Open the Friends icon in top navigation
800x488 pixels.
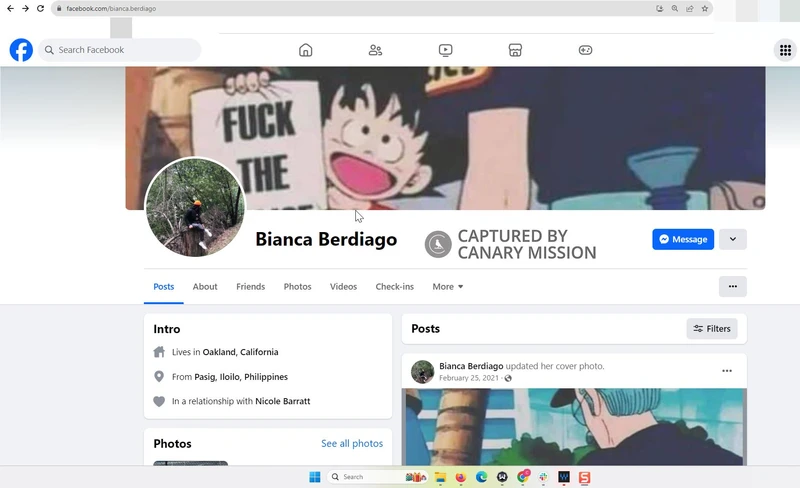376,50
